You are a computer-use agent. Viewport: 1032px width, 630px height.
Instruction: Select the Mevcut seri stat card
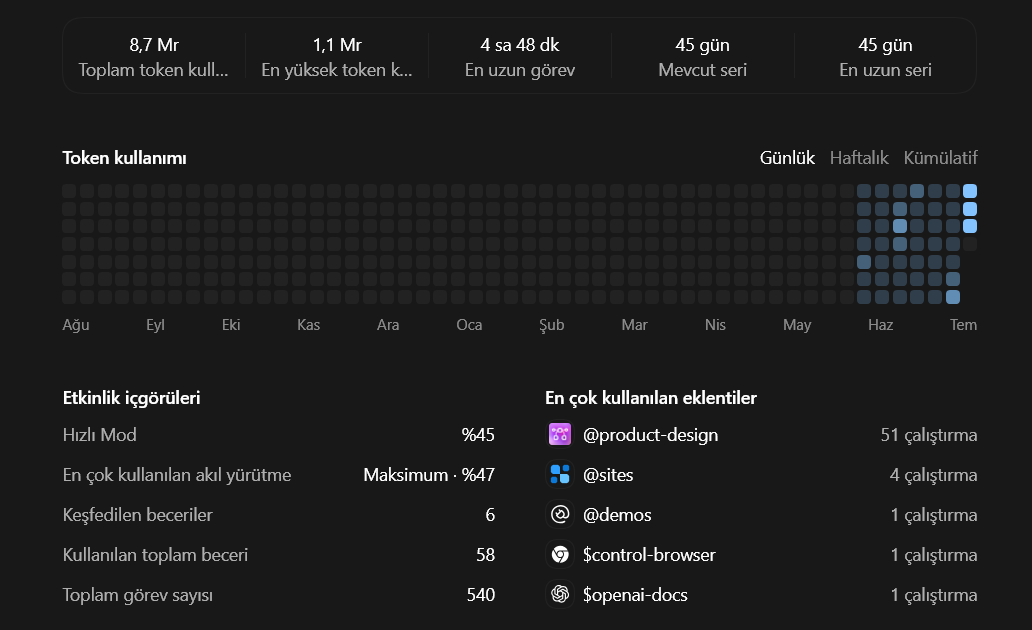pos(702,57)
